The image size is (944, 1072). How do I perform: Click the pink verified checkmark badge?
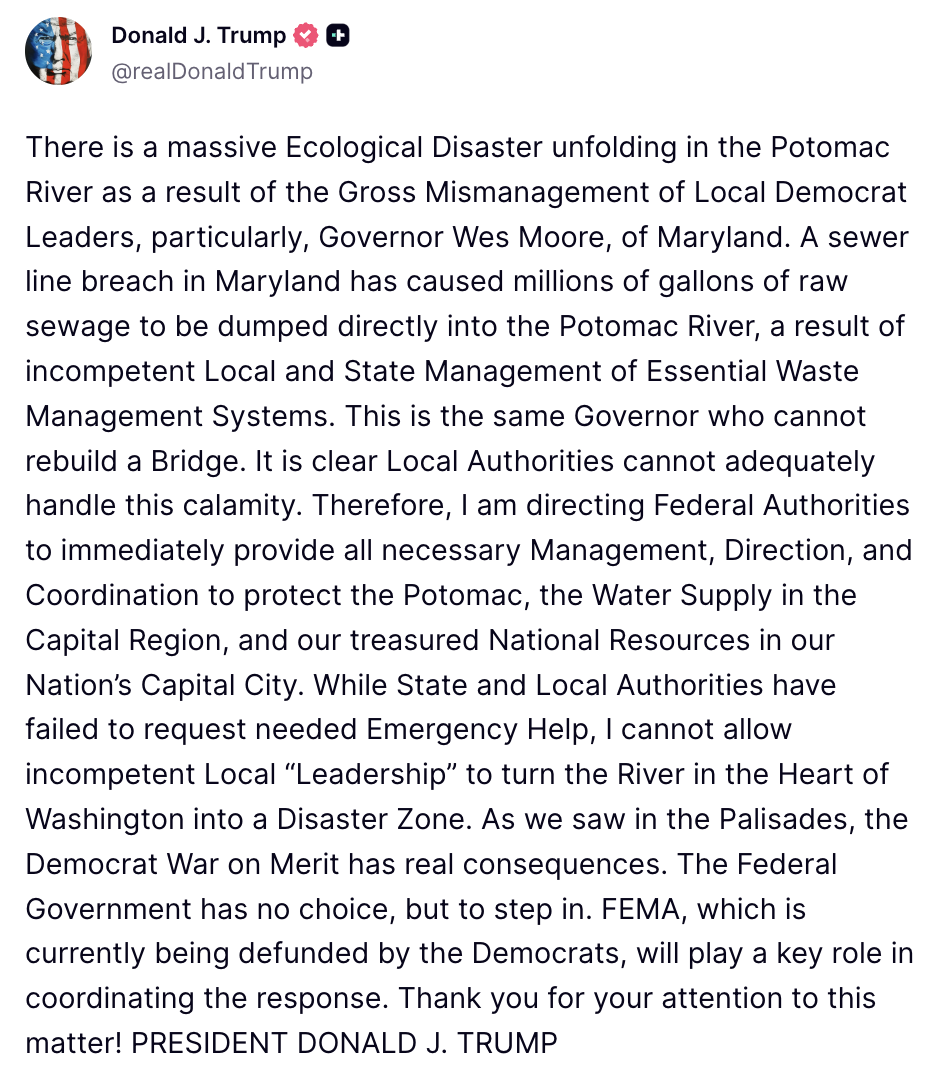coord(306,36)
